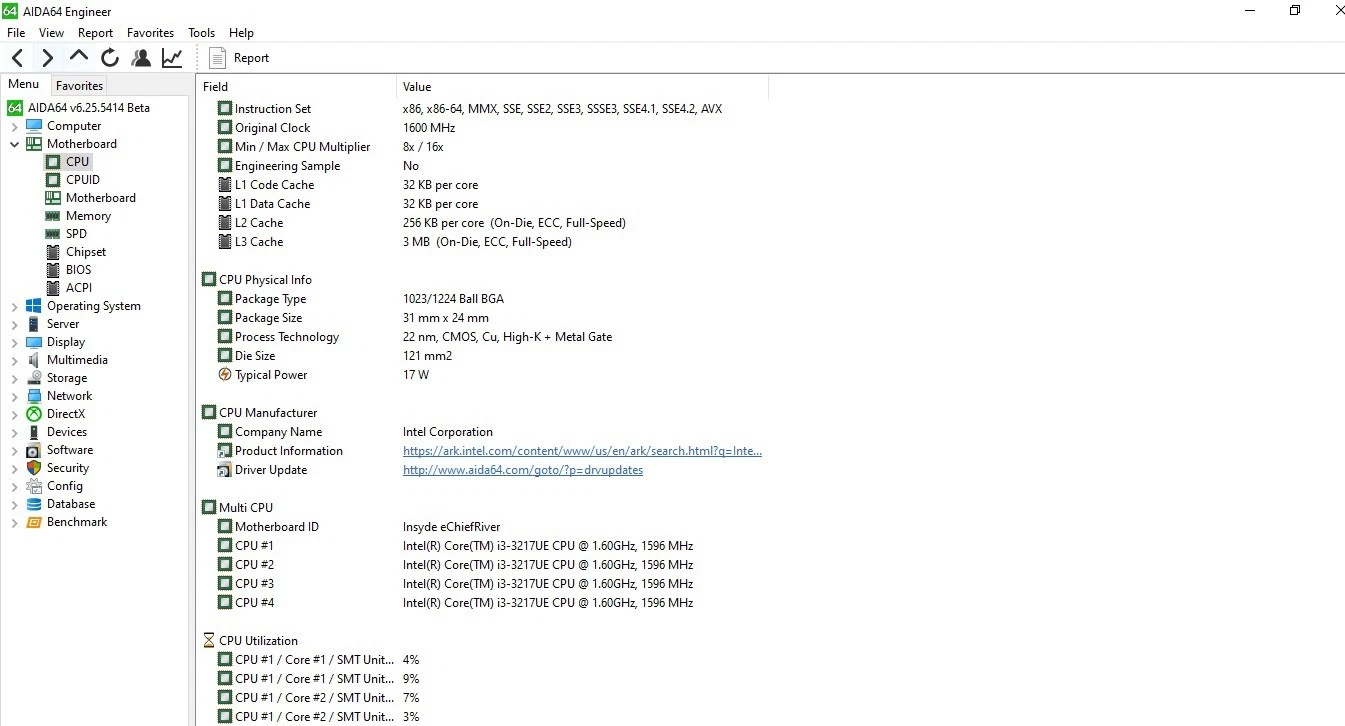The height and width of the screenshot is (726, 1345).
Task: Click the Report button in the toolbar
Action: (239, 58)
